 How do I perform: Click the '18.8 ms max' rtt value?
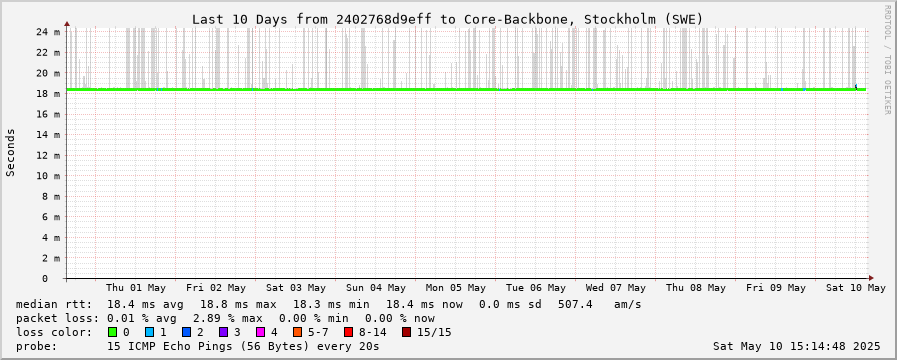click(238, 304)
